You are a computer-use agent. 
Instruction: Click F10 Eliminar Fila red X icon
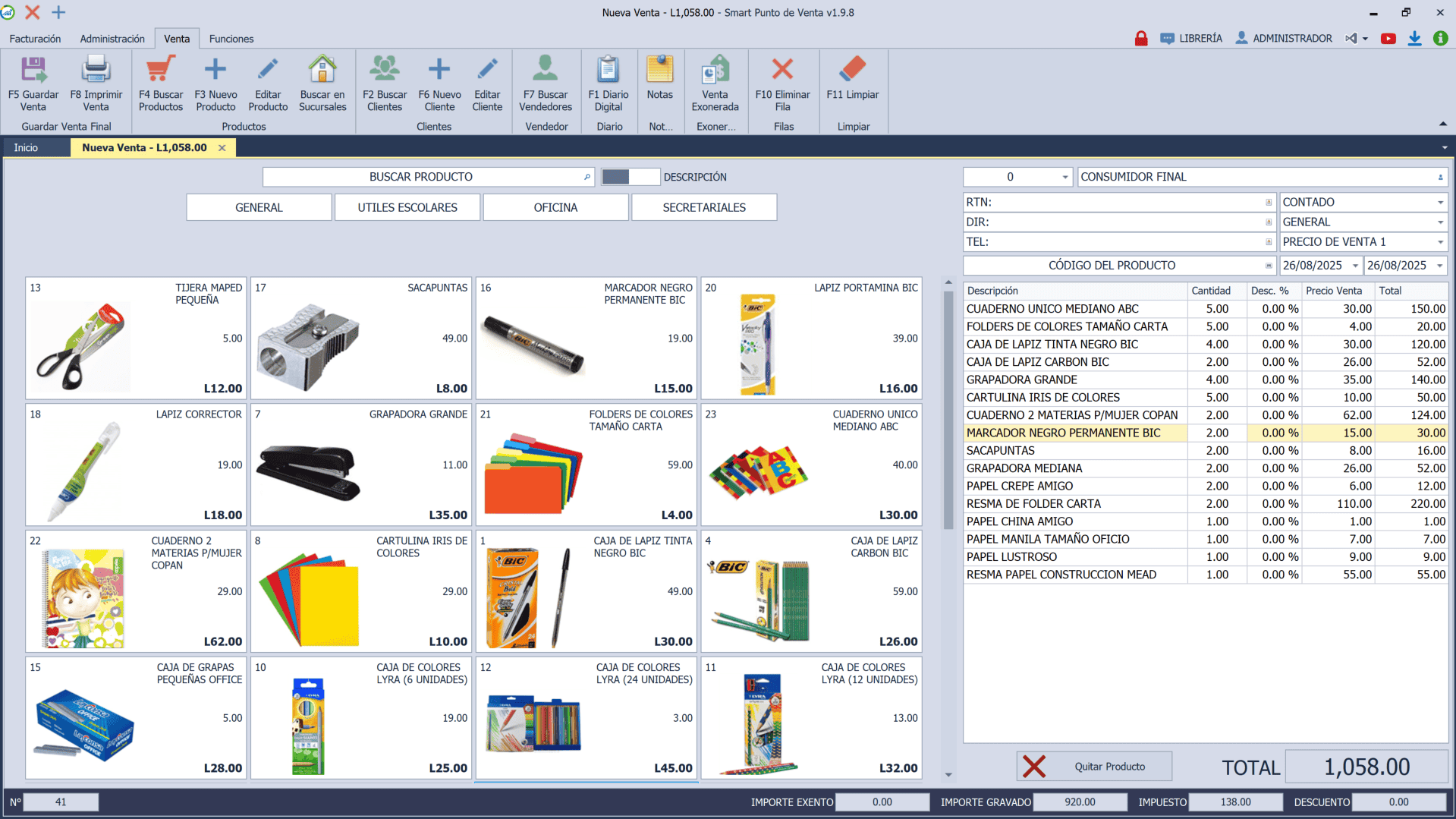pyautogui.click(x=782, y=69)
